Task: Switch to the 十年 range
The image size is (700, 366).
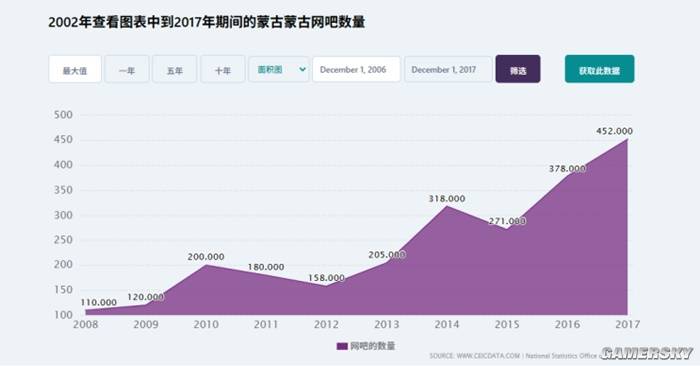Action: [x=222, y=70]
